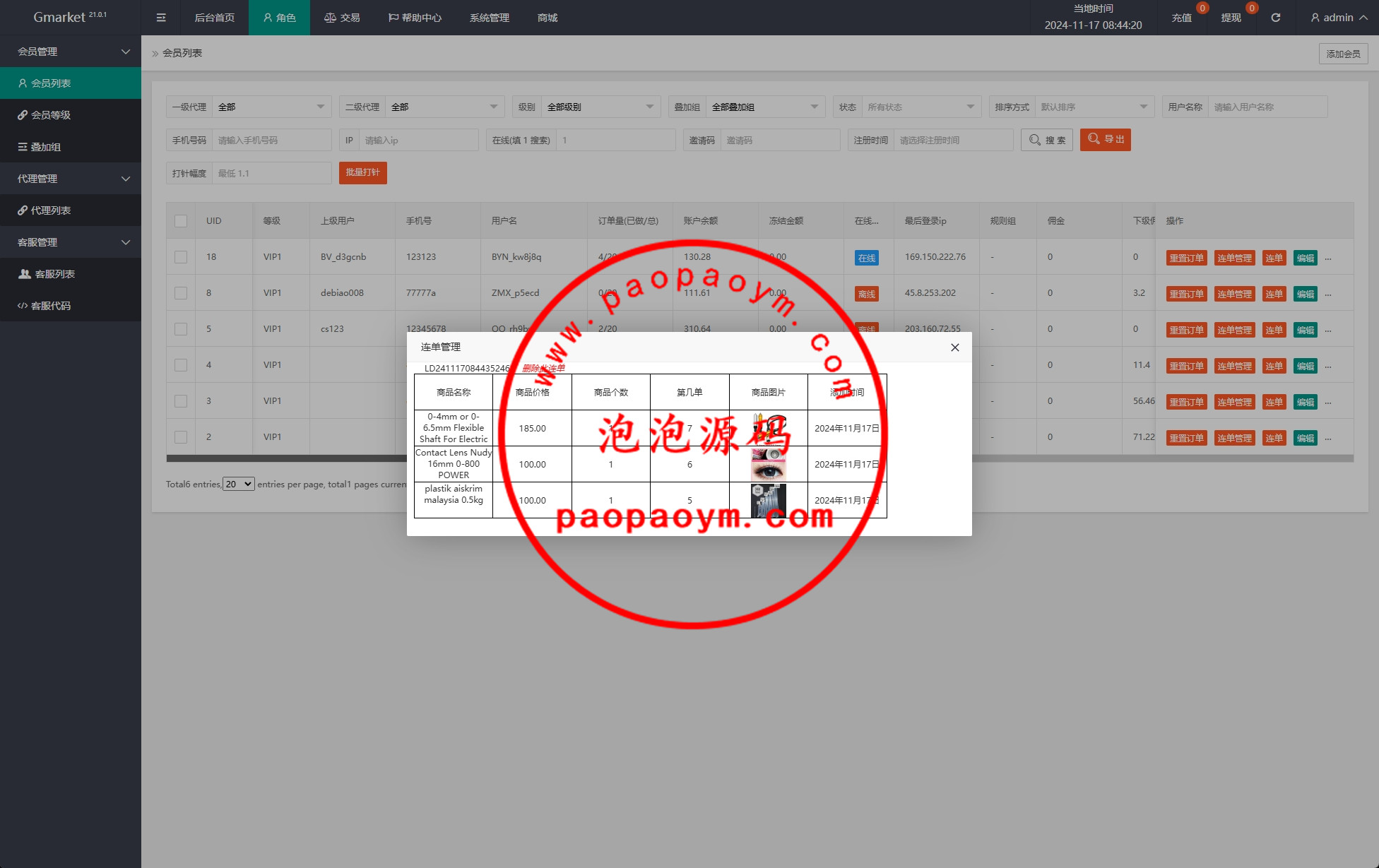This screenshot has height=868, width=1379.
Task: Toggle the select-all checkbox in table header
Action: (x=181, y=221)
